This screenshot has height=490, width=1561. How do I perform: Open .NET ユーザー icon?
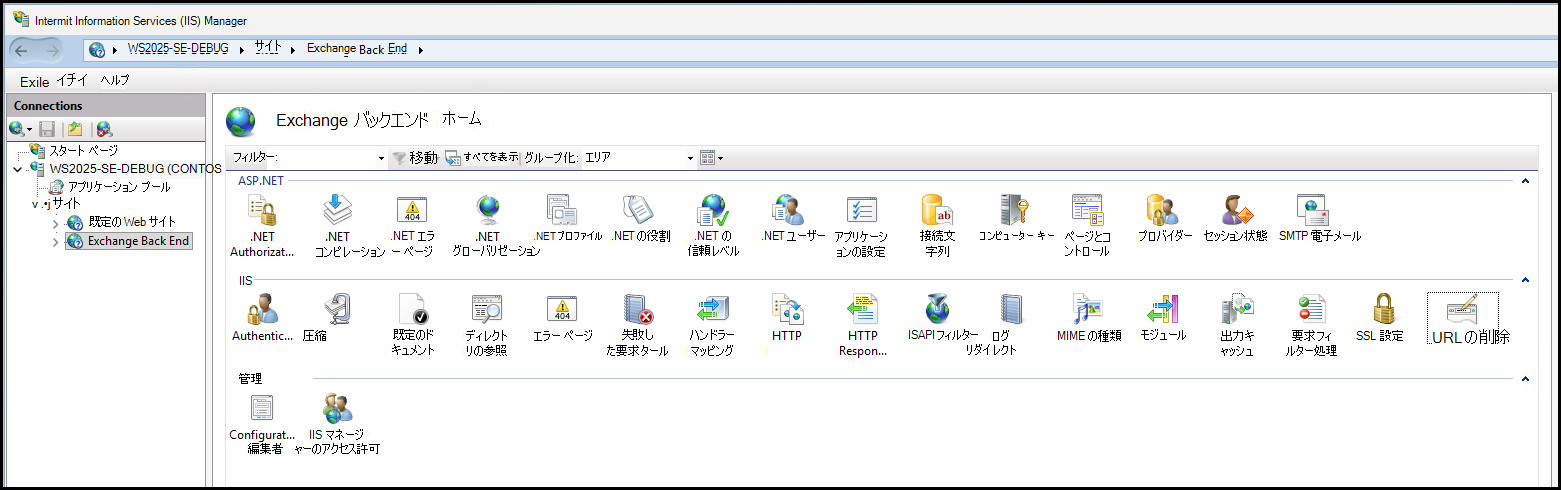pyautogui.click(x=788, y=210)
